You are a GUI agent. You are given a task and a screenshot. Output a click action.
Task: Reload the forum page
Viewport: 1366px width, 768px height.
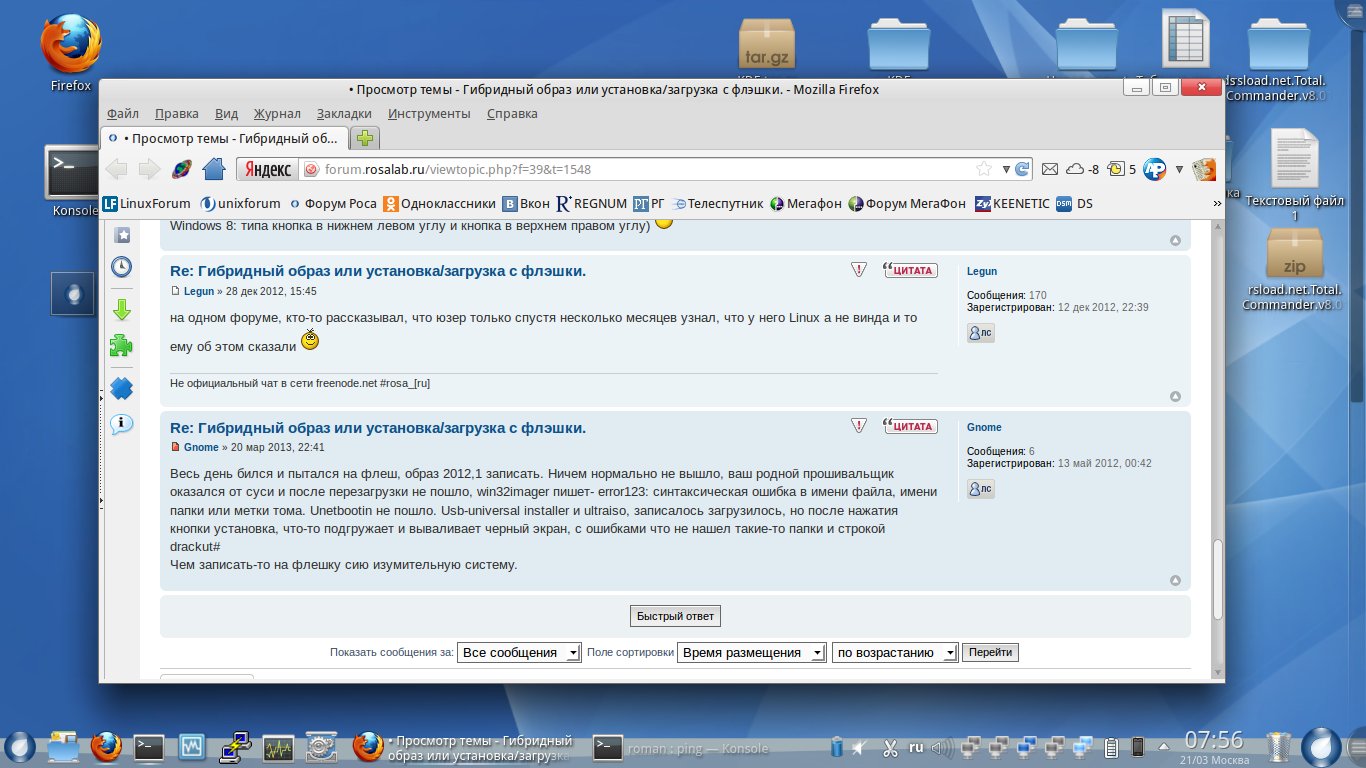1022,169
